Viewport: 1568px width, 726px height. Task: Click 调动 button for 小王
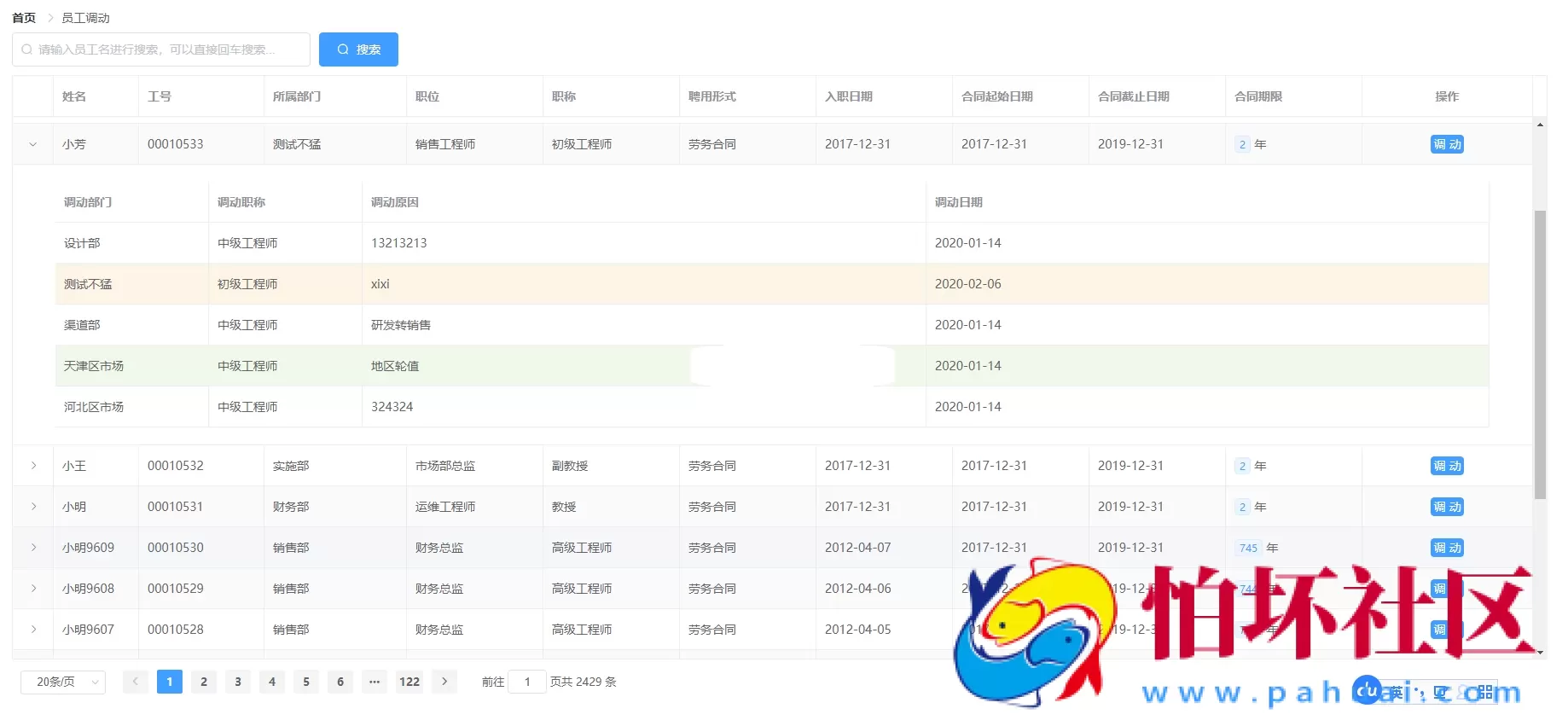(x=1447, y=466)
